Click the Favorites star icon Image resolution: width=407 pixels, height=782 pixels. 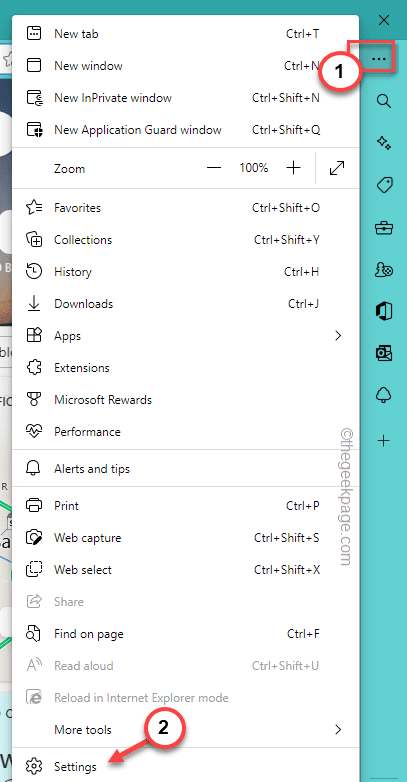tap(34, 207)
